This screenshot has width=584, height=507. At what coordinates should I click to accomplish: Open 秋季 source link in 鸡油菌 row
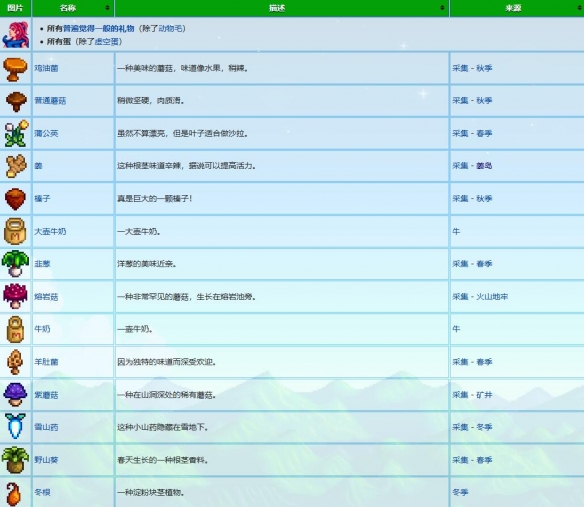pos(484,68)
